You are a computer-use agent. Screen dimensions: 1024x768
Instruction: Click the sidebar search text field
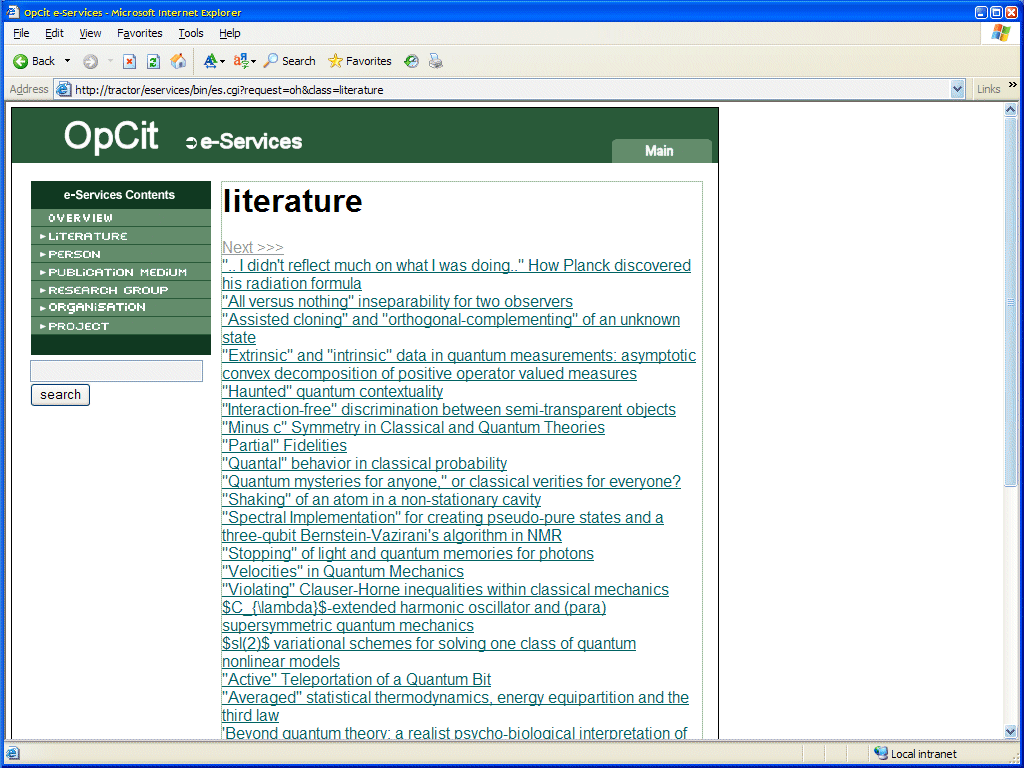116,371
